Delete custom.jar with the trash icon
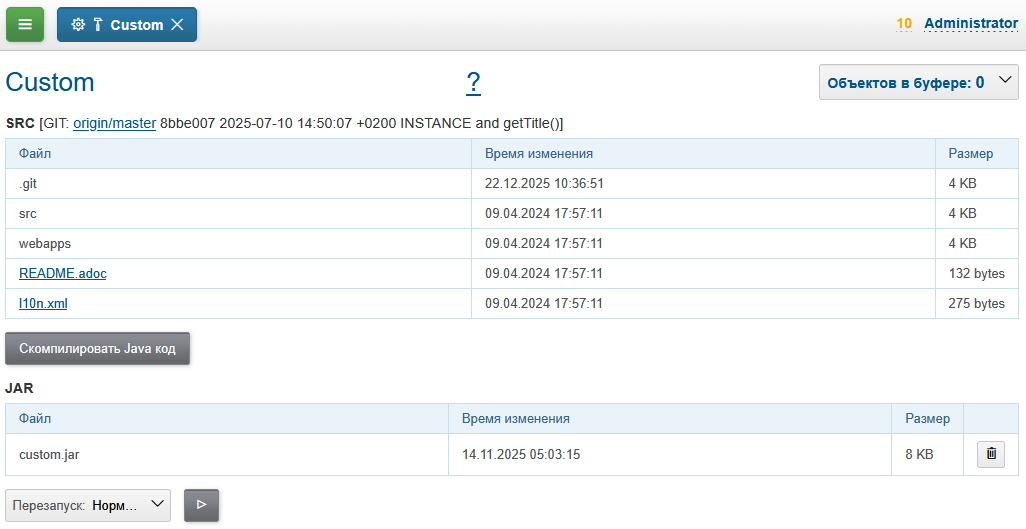Image resolution: width=1026 pixels, height=529 pixels. pos(991,454)
